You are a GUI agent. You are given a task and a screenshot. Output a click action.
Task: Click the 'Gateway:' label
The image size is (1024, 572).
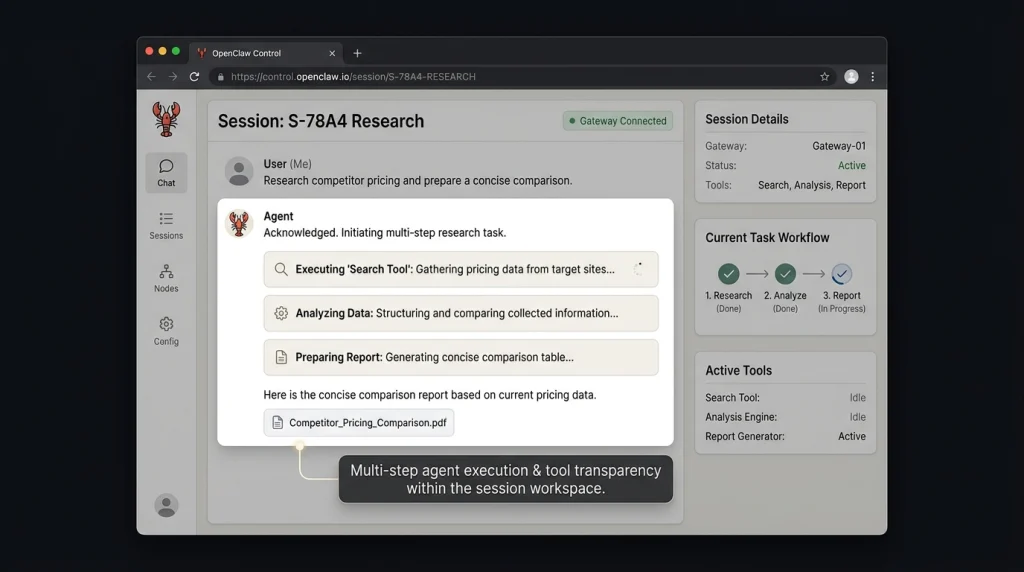pos(726,146)
